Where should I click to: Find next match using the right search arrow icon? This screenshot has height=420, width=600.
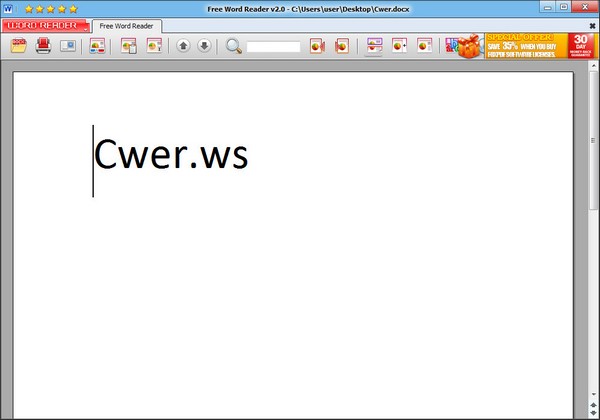coord(342,46)
